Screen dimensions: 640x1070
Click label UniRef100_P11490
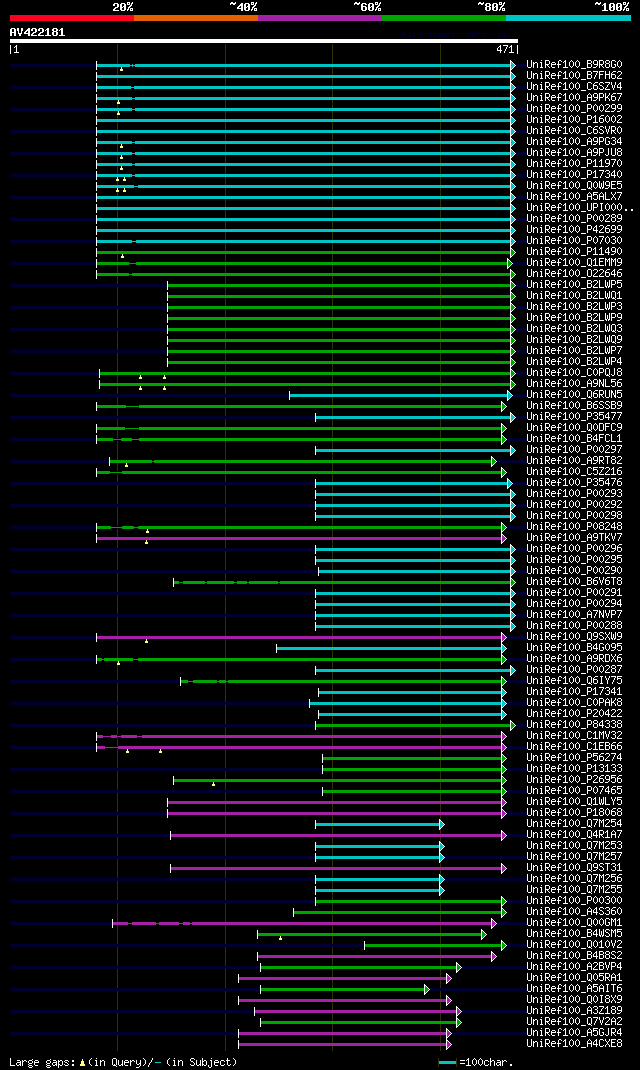(x=574, y=252)
